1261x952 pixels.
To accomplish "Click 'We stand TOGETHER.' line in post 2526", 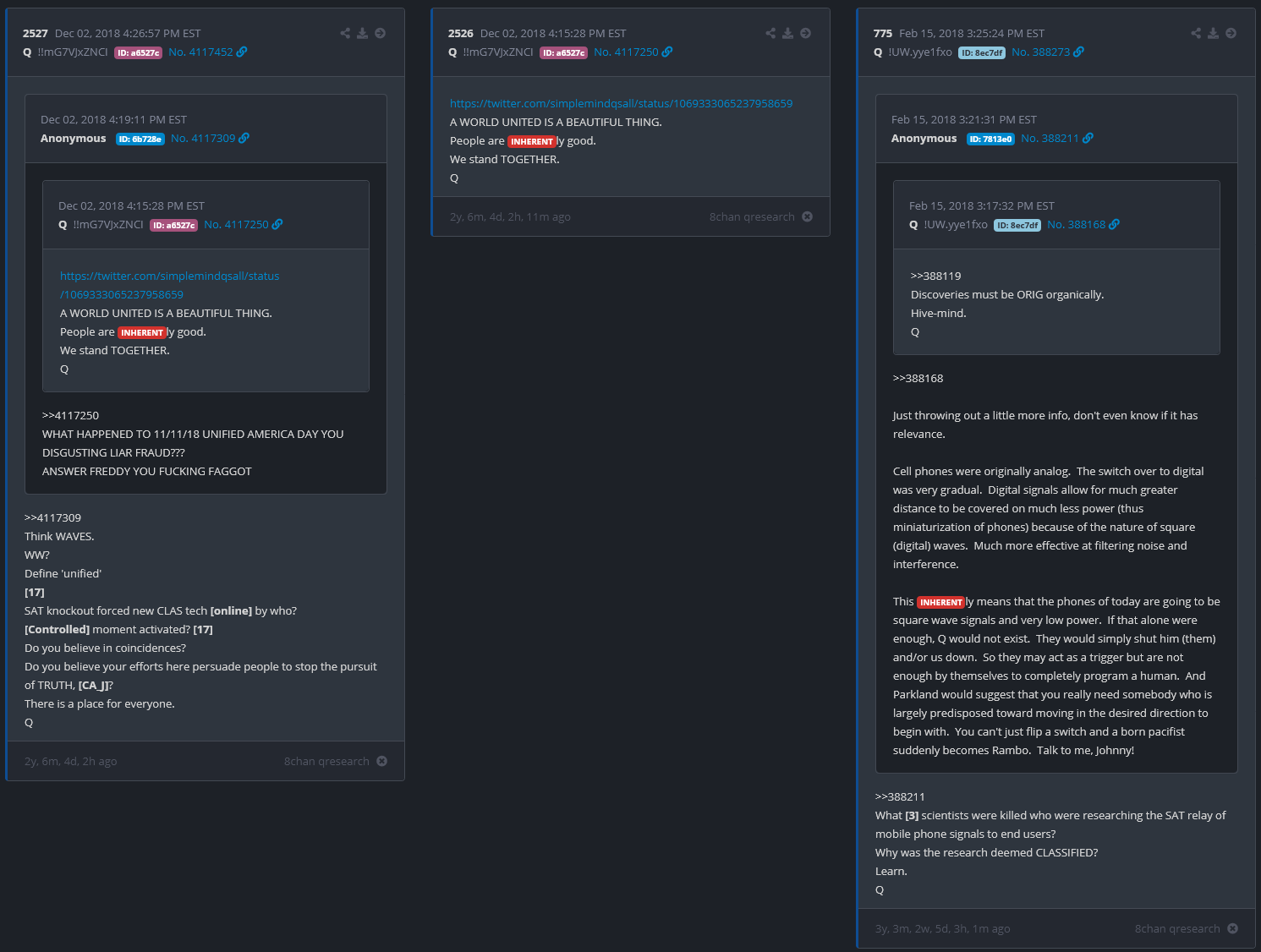I will click(x=504, y=159).
